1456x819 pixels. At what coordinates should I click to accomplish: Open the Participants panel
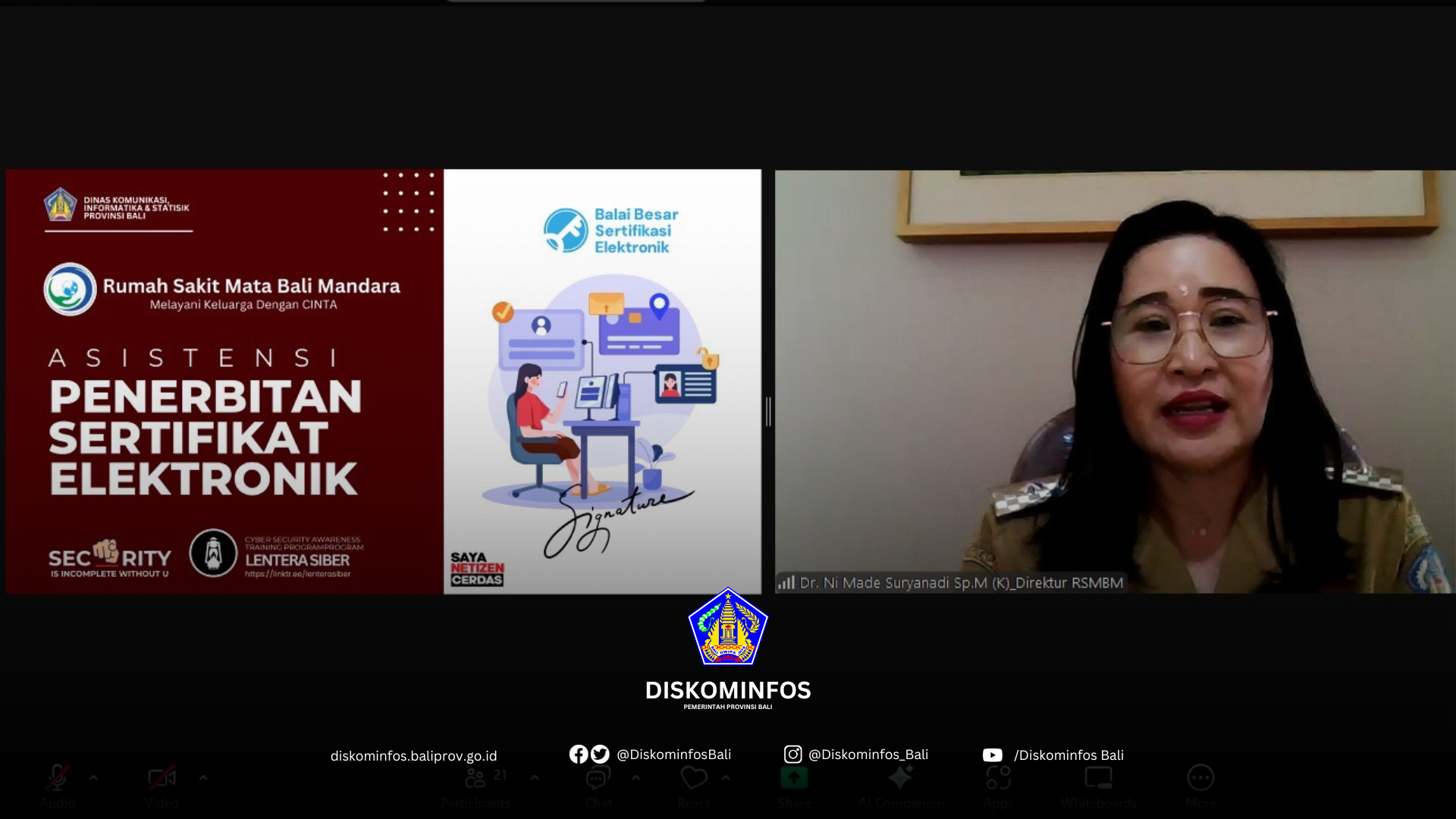click(x=475, y=786)
